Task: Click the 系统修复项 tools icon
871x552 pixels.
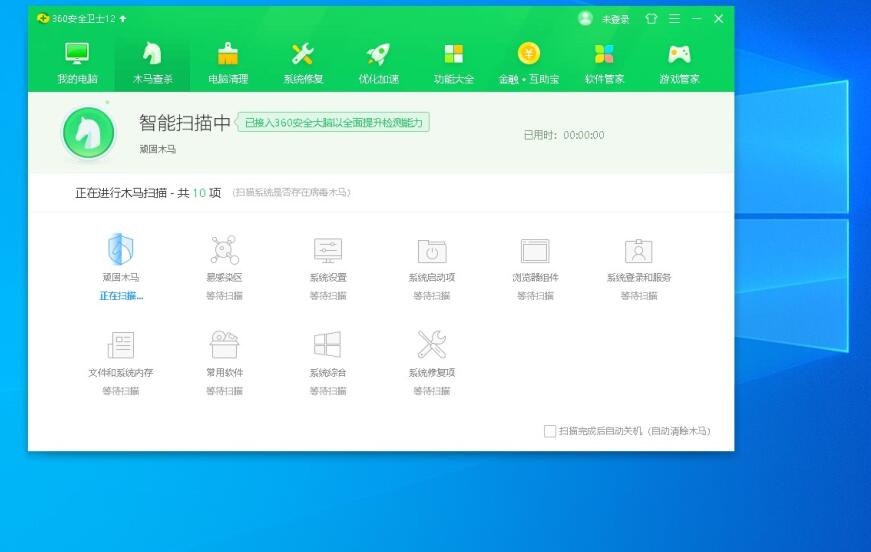Action: [x=432, y=344]
